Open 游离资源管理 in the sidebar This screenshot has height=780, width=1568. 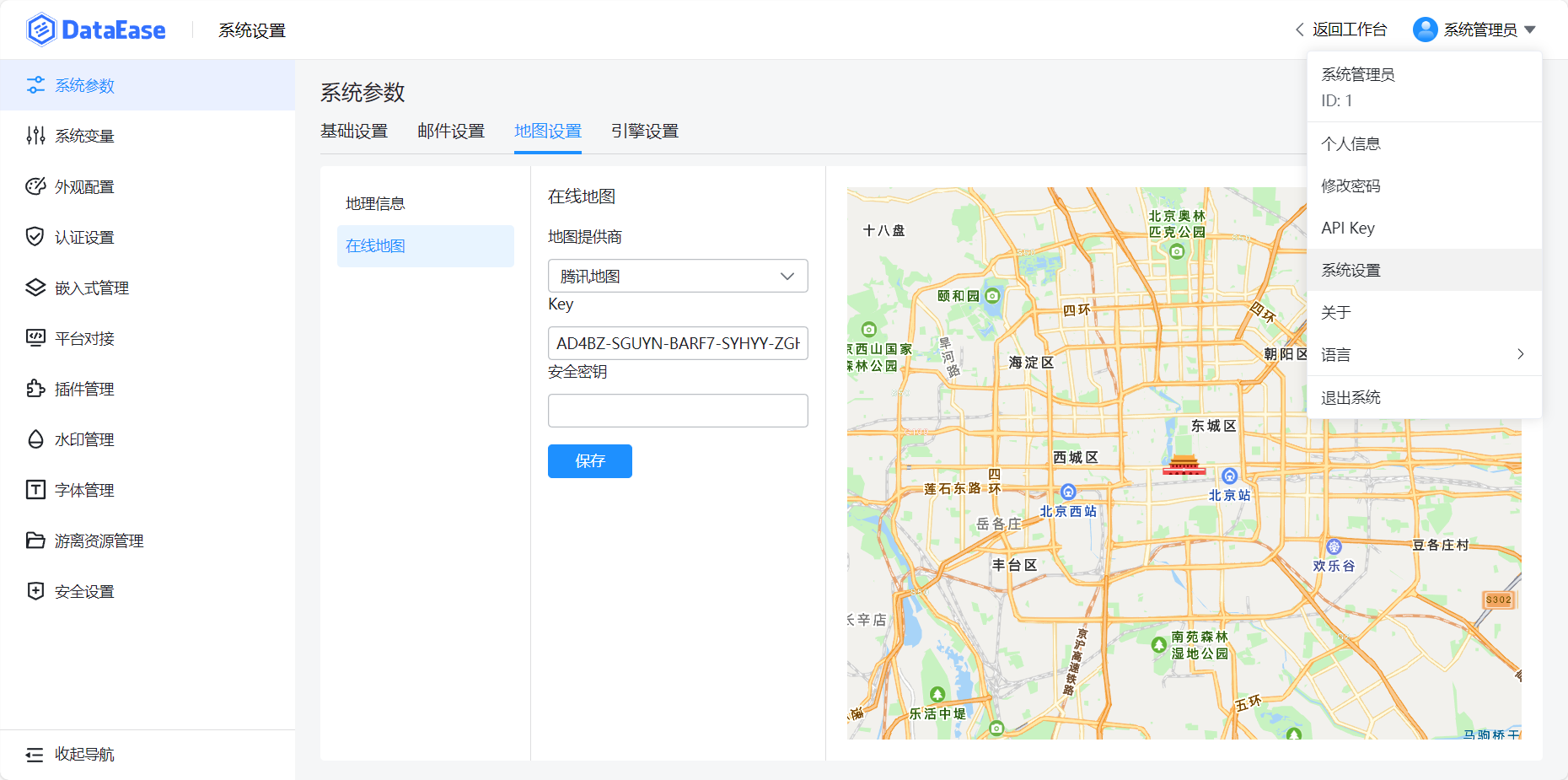pyautogui.click(x=148, y=541)
